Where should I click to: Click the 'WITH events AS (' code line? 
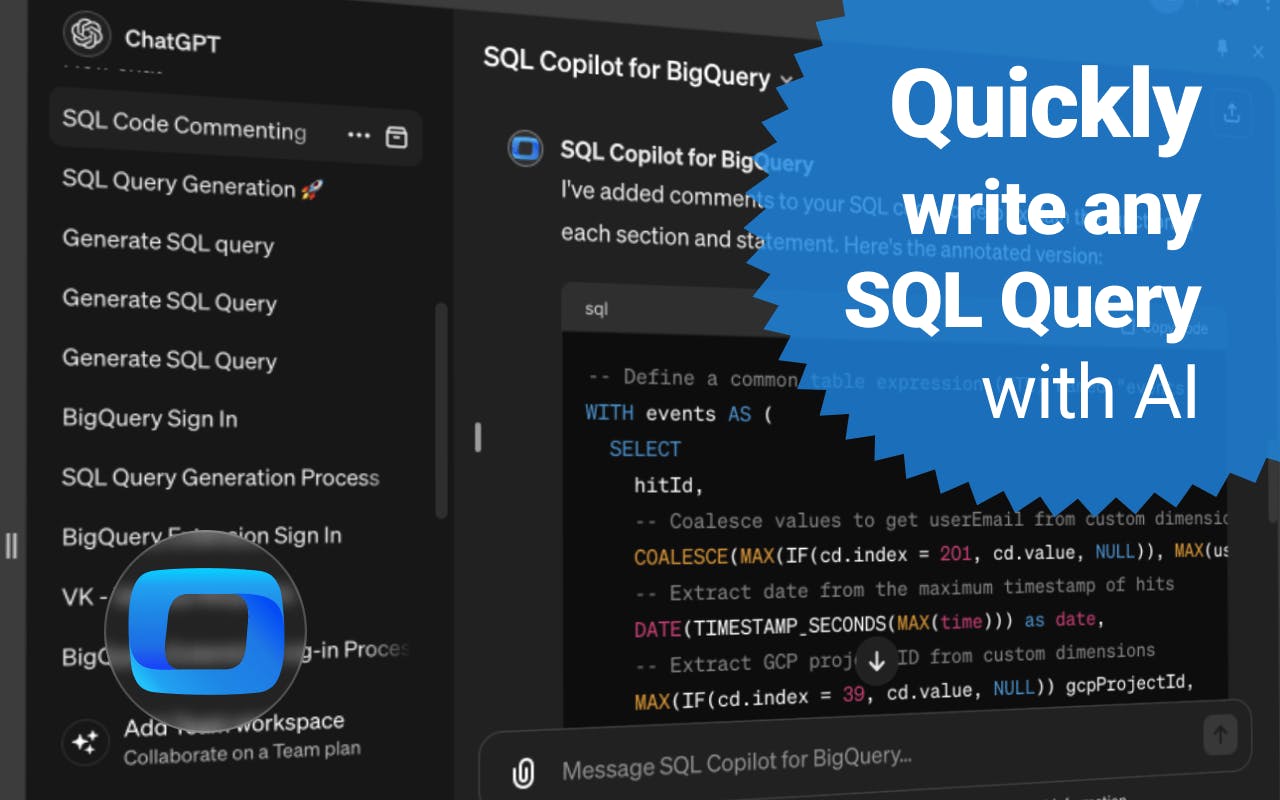click(x=678, y=413)
